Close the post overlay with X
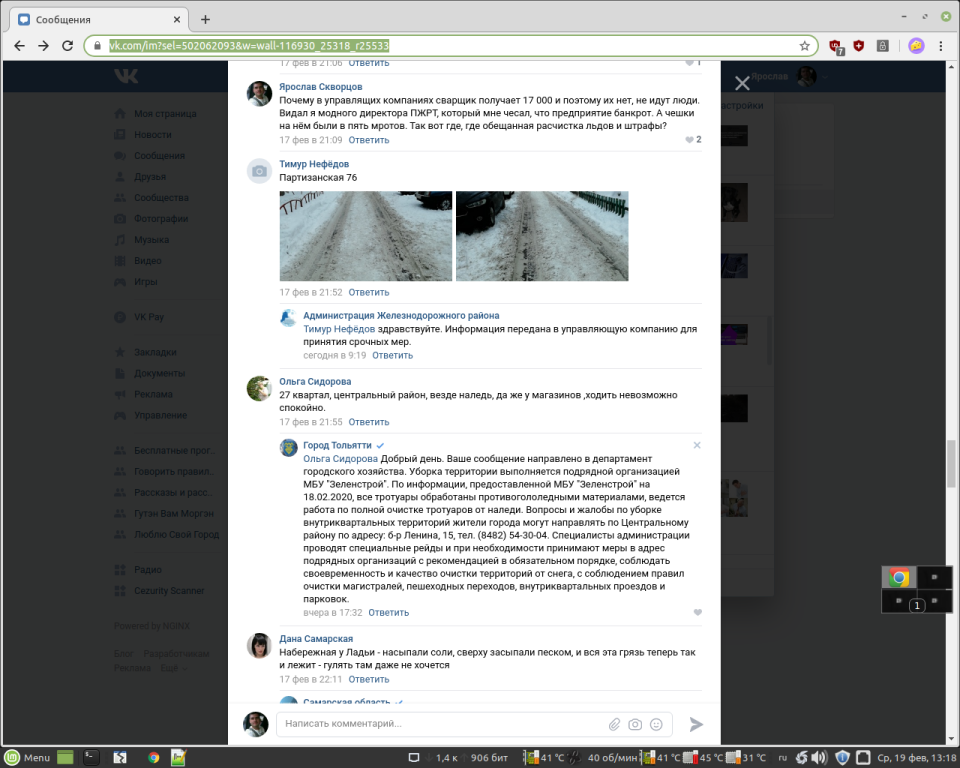 (x=742, y=84)
